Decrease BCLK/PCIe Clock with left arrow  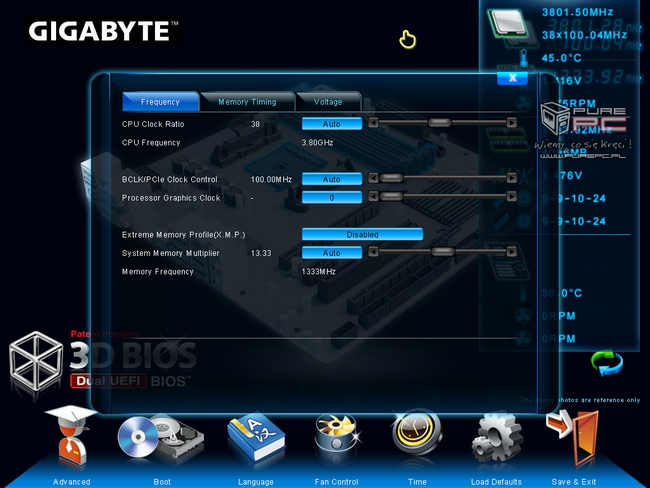point(374,178)
